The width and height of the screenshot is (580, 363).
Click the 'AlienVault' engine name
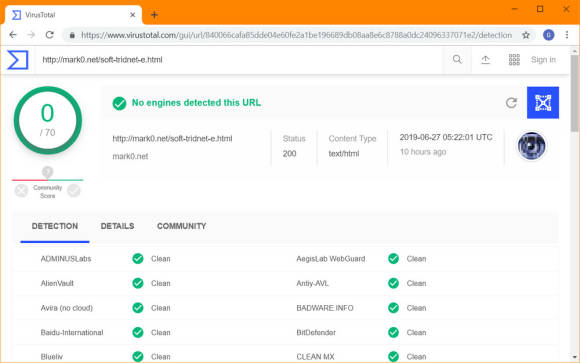click(x=57, y=283)
